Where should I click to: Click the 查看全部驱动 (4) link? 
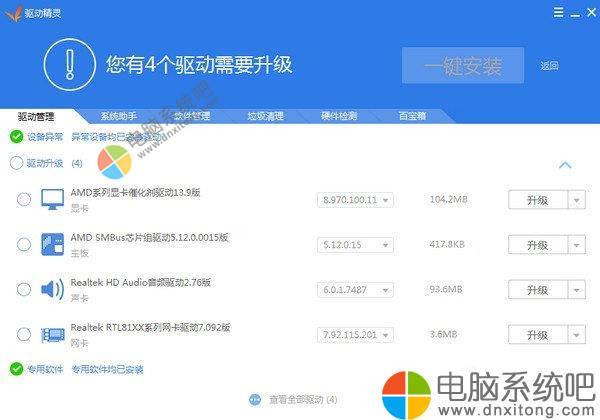point(303,400)
